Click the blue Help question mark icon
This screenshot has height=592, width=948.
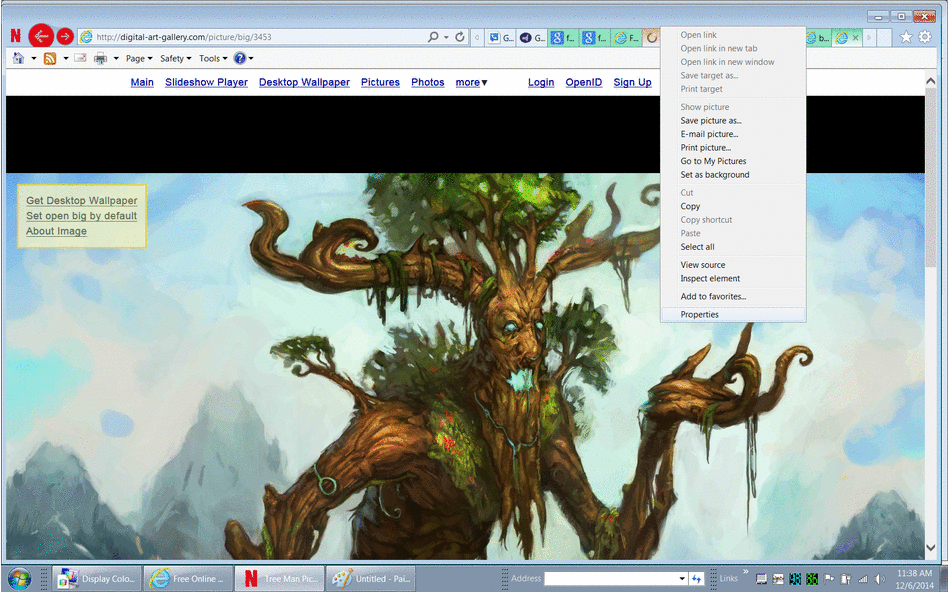tap(240, 59)
